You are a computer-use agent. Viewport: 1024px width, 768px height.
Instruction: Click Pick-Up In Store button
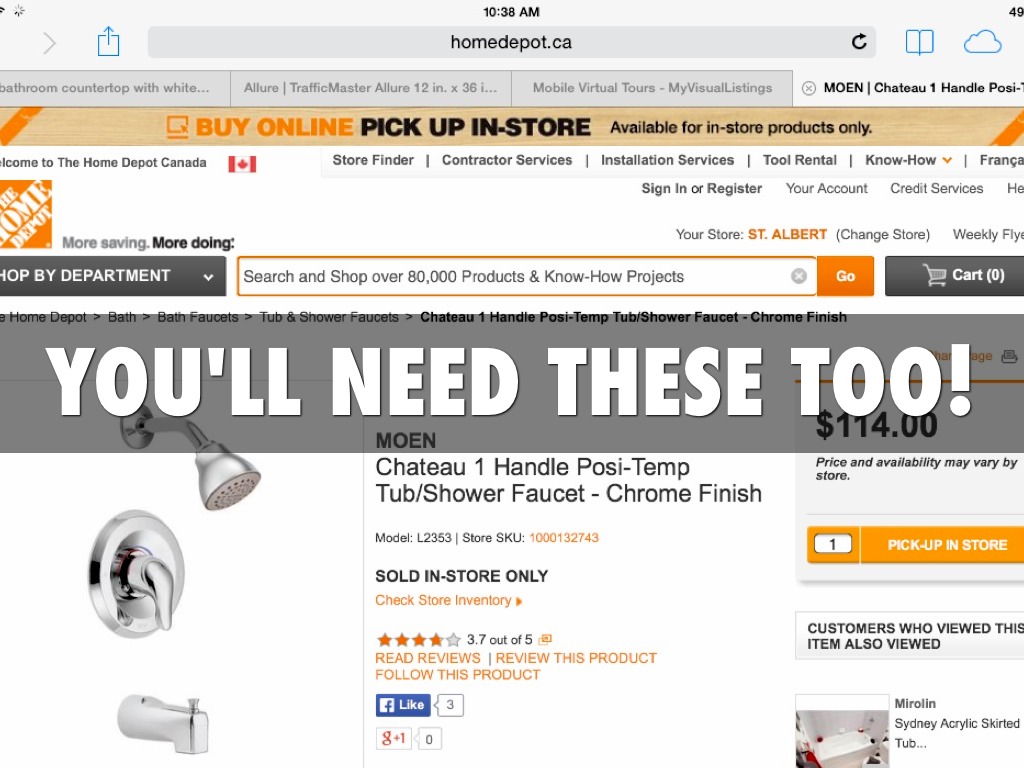(946, 545)
